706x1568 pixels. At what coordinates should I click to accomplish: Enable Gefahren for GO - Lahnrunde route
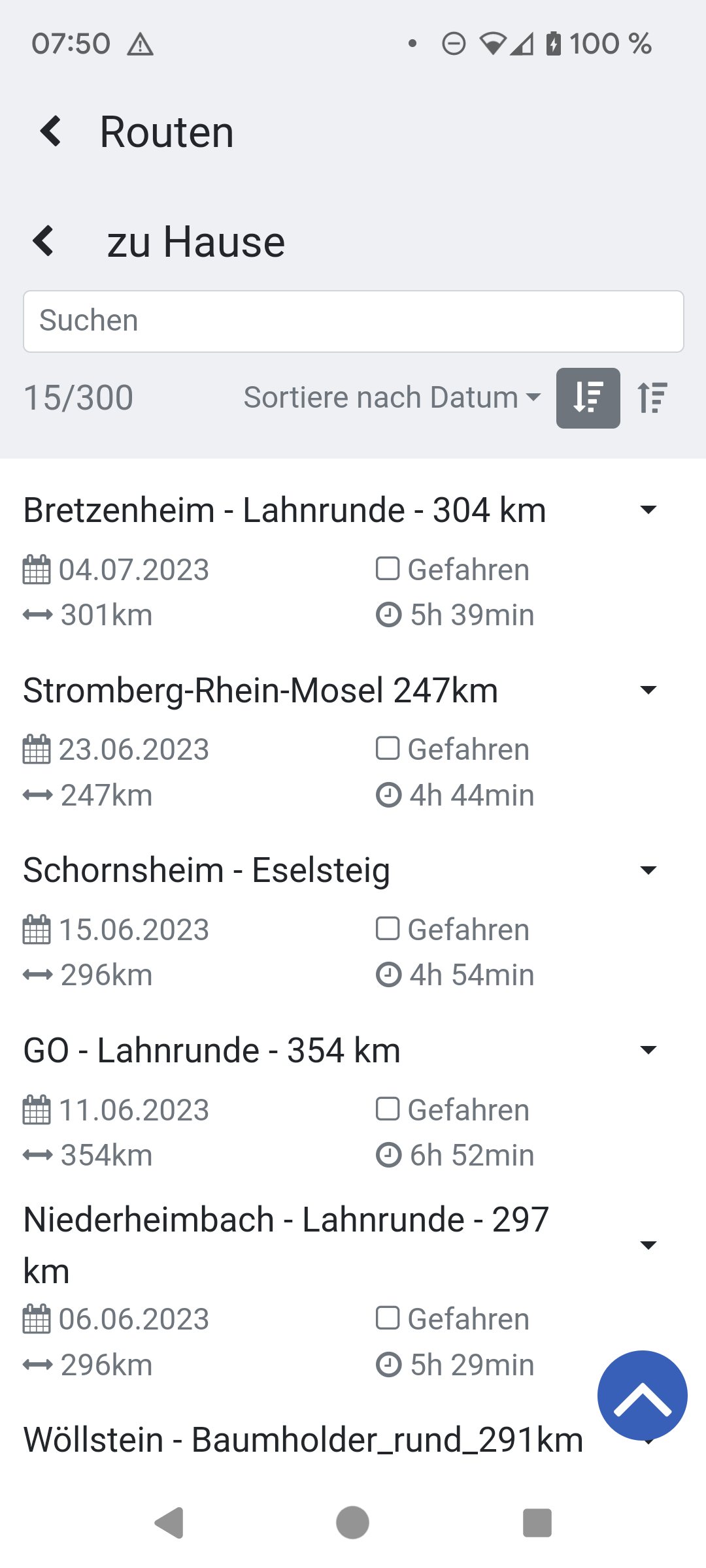[x=388, y=1109]
